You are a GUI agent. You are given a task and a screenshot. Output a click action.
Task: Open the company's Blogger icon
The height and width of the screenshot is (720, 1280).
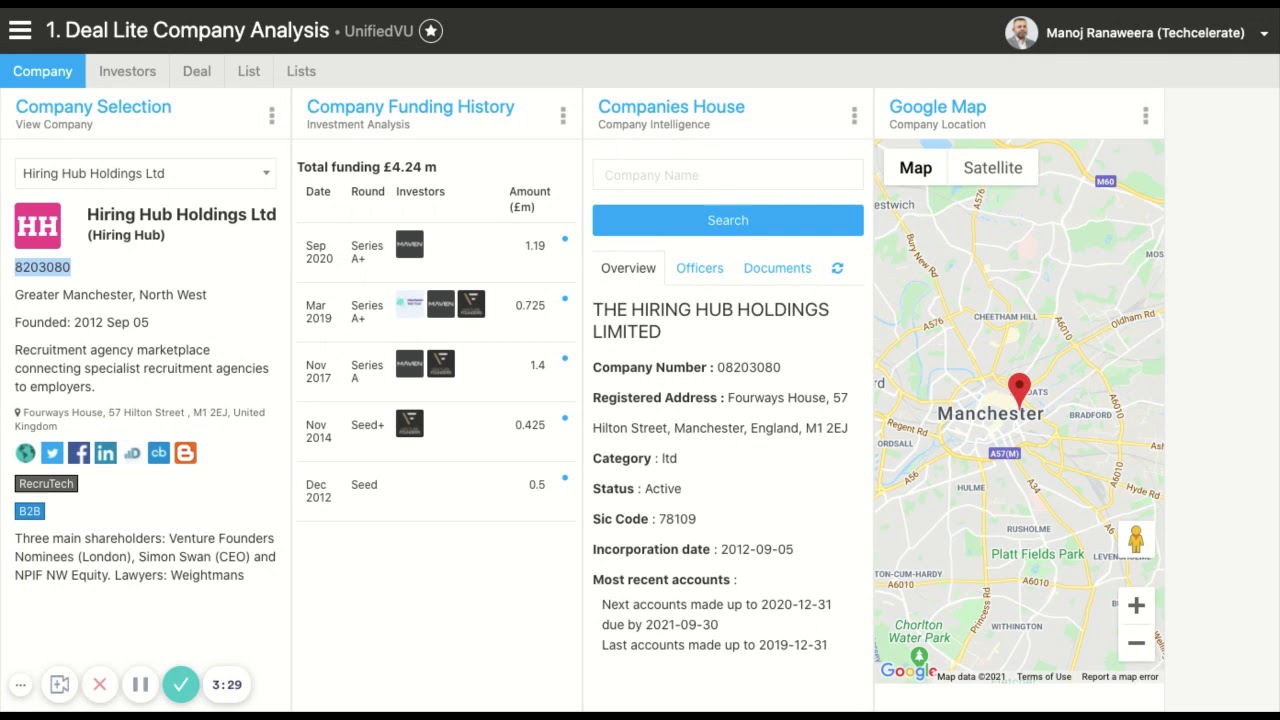[185, 453]
